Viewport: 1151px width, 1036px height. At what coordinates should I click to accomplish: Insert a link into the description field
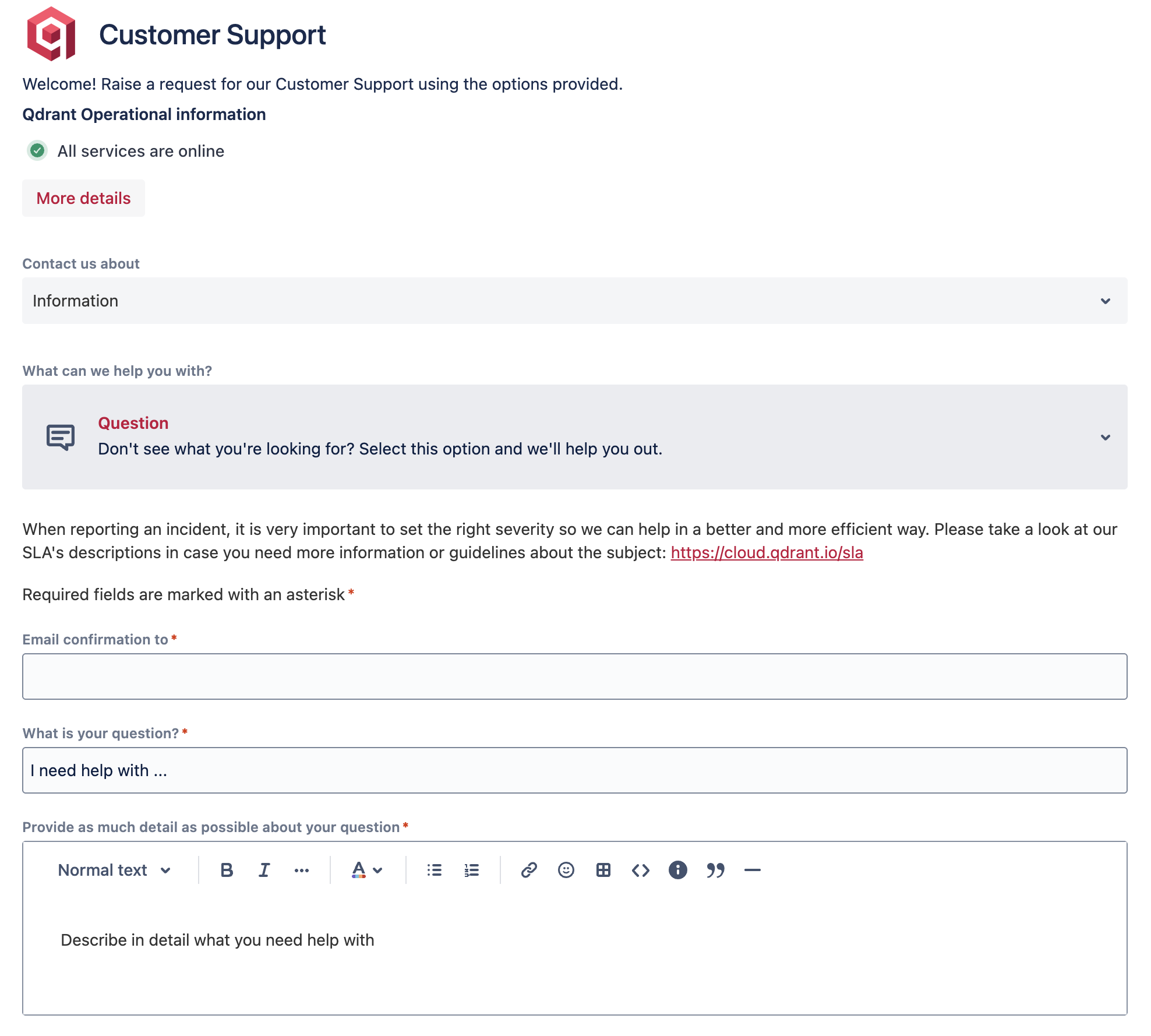(x=528, y=870)
